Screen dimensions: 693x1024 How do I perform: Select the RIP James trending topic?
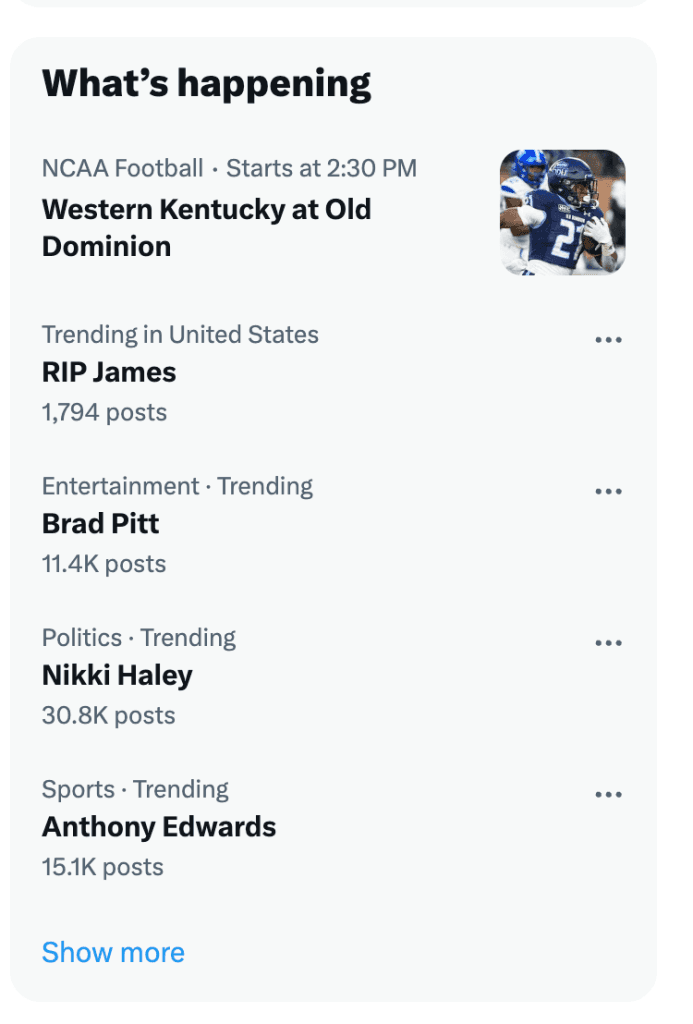click(x=108, y=372)
